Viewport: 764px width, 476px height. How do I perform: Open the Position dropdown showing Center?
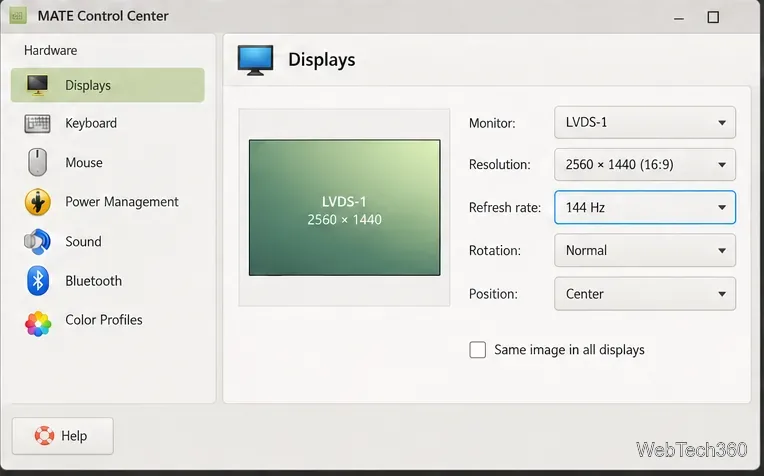645,294
